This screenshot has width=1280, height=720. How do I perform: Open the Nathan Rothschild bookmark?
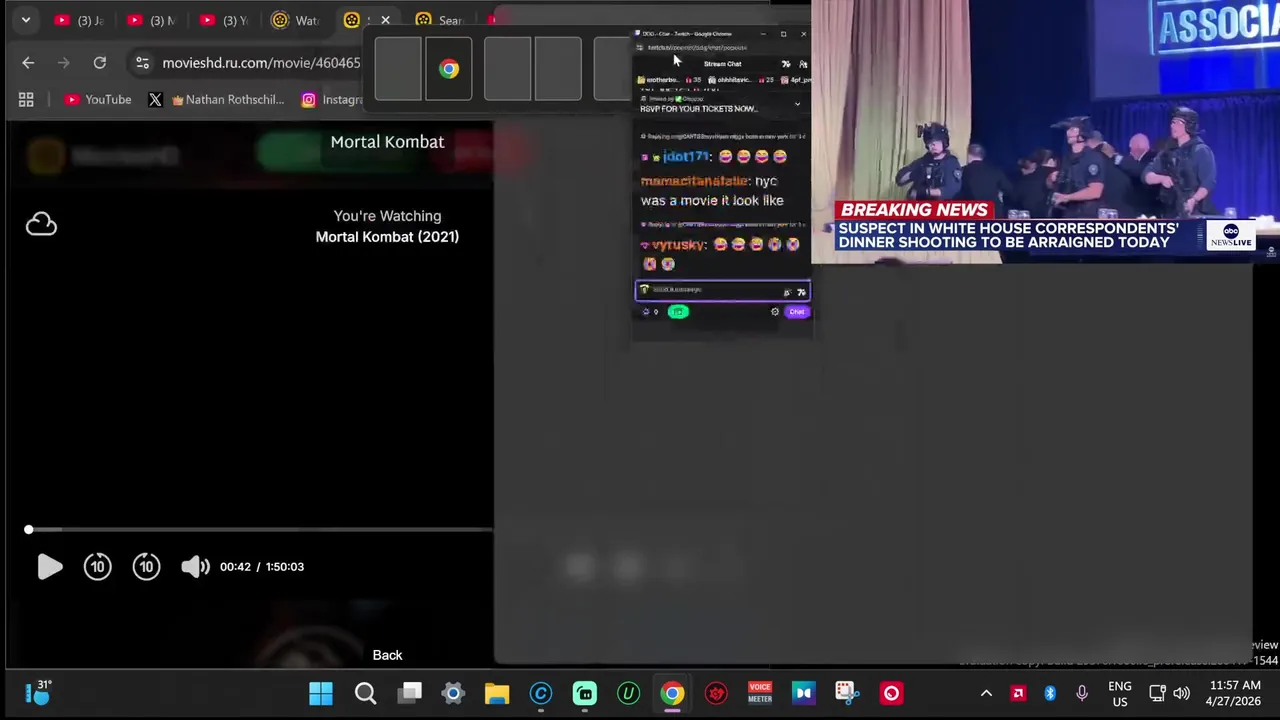(x=228, y=99)
